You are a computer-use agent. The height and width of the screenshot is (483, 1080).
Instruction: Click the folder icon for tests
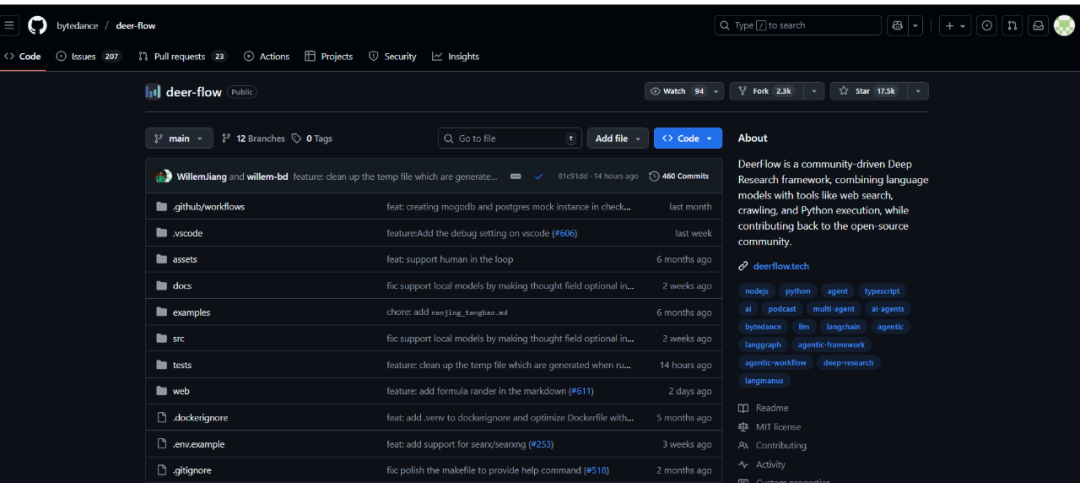pyautogui.click(x=162, y=364)
